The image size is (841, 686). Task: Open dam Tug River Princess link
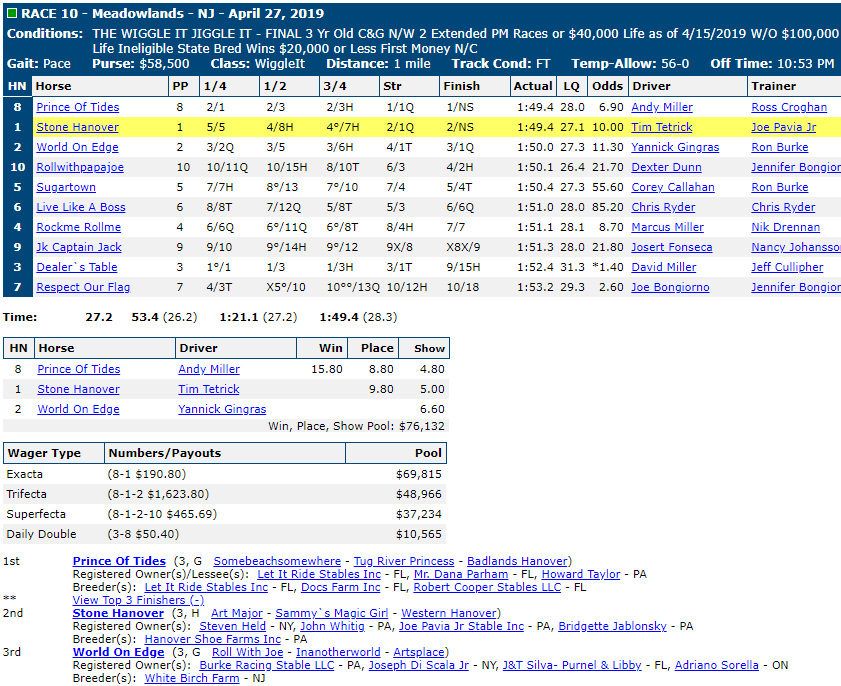404,561
